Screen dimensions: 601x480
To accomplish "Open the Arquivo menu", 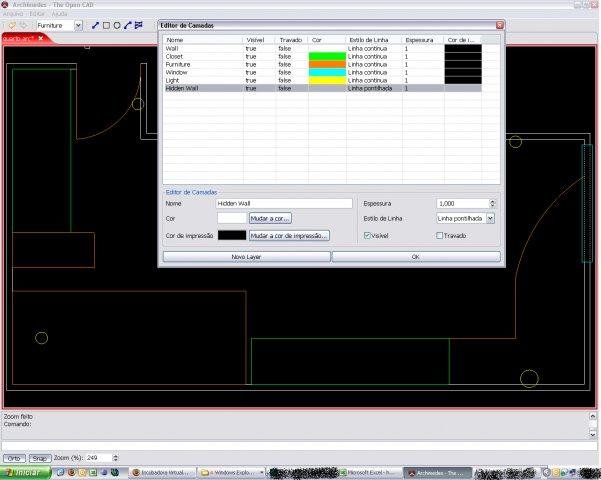I will (13, 14).
